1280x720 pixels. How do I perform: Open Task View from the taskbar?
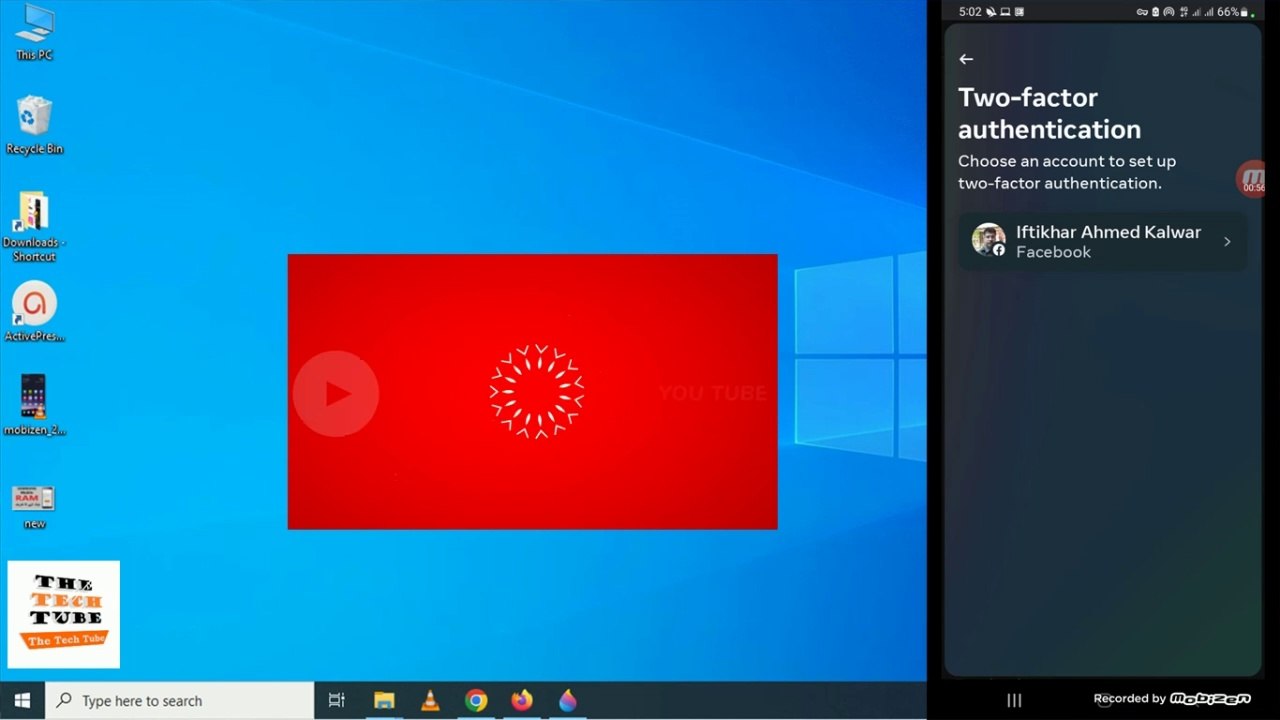[337, 701]
